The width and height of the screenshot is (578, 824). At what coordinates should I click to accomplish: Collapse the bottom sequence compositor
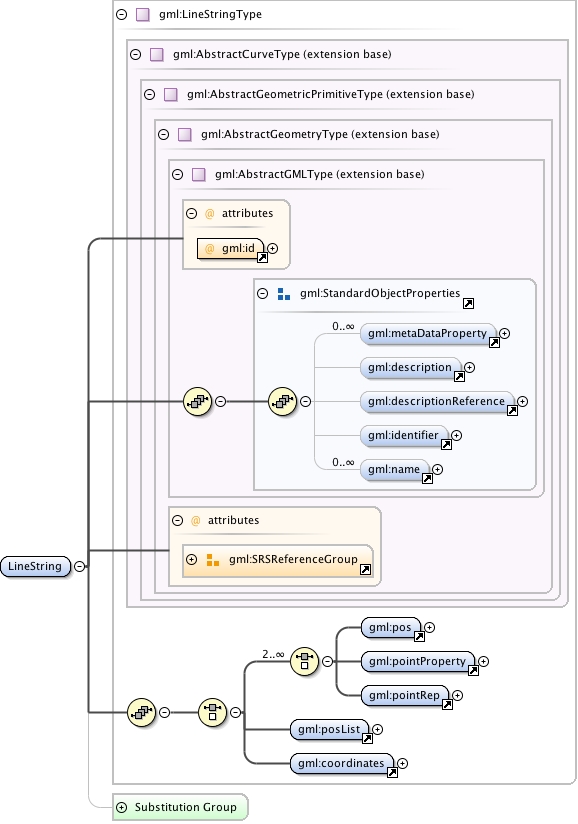point(164,712)
